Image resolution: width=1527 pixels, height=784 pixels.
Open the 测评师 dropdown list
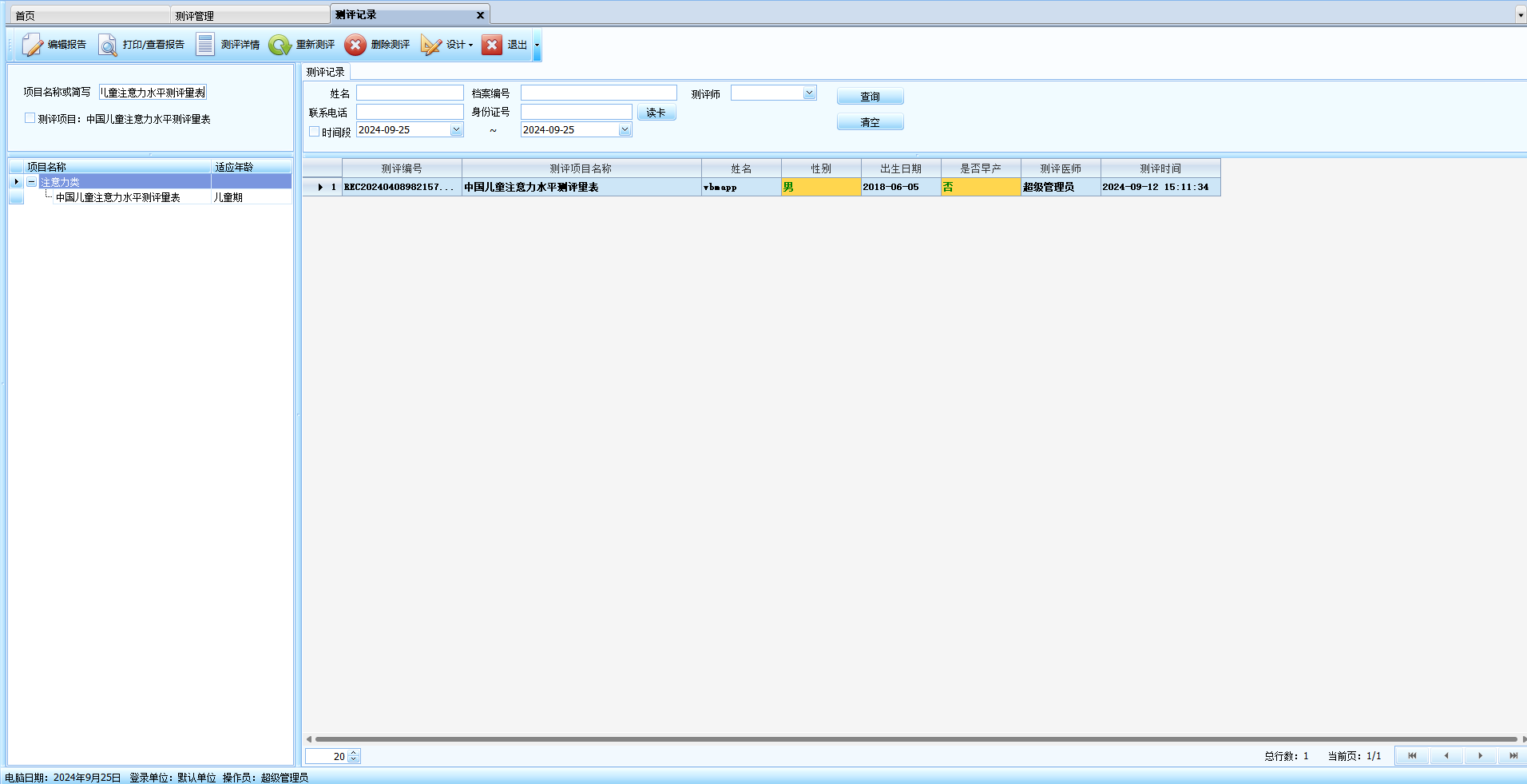pyautogui.click(x=809, y=93)
